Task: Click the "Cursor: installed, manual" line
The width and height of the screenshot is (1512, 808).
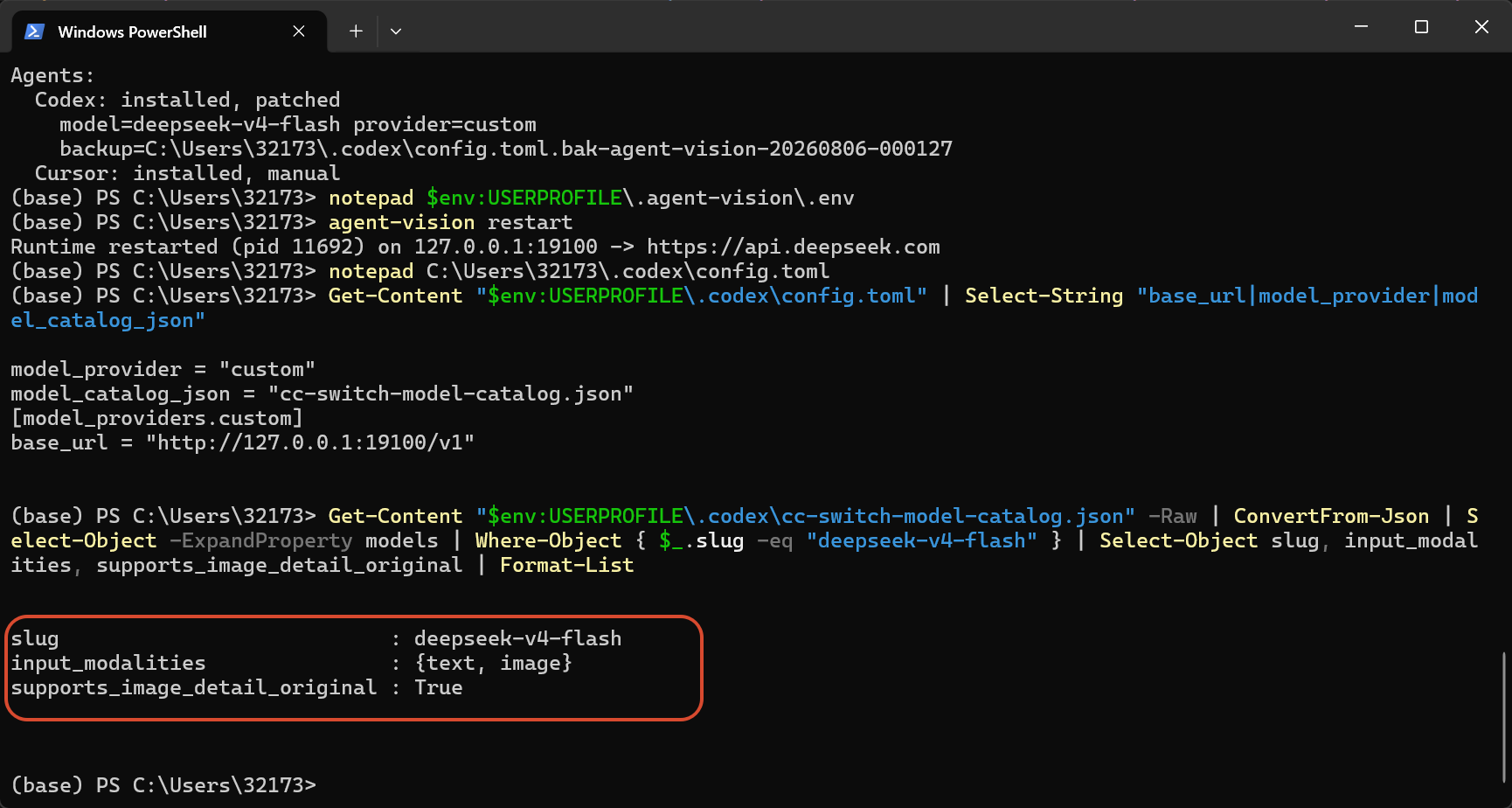Action: point(187,173)
